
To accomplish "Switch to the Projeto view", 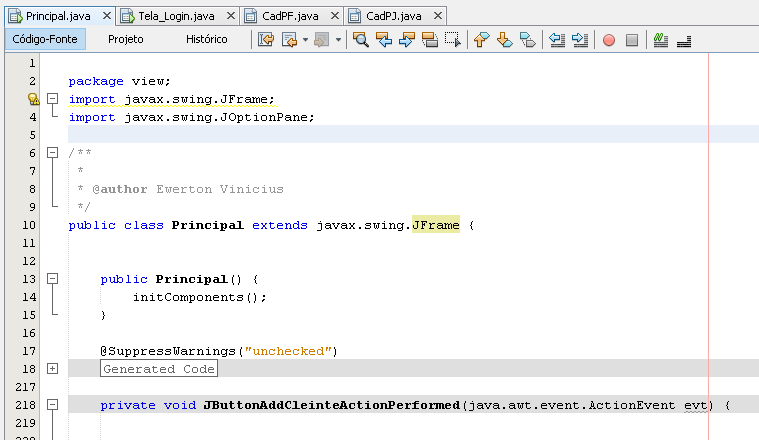I will point(125,39).
